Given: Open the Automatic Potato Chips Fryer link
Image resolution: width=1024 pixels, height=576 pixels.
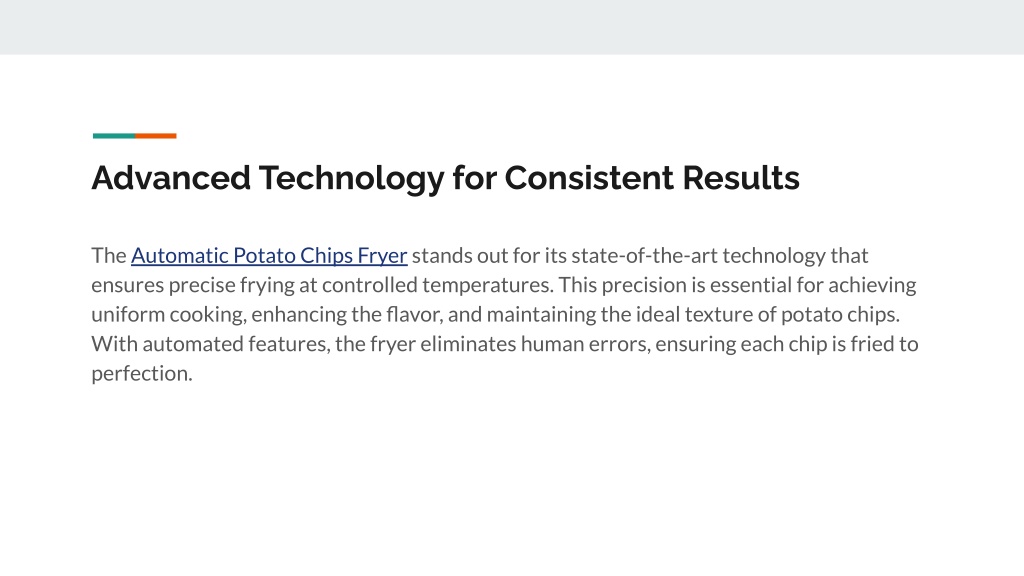Looking at the screenshot, I should coord(269,255).
